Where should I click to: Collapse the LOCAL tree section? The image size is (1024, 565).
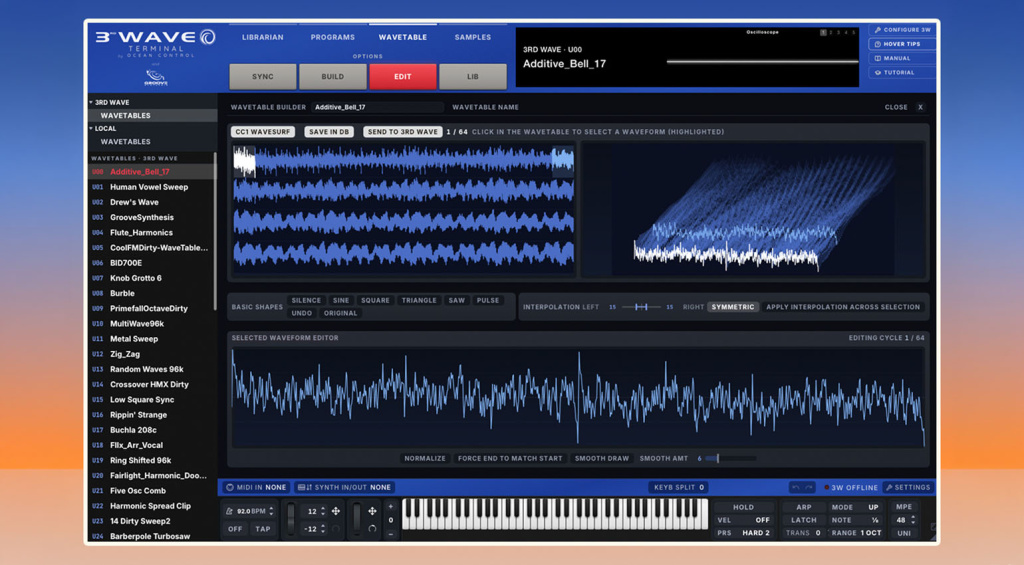click(91, 129)
